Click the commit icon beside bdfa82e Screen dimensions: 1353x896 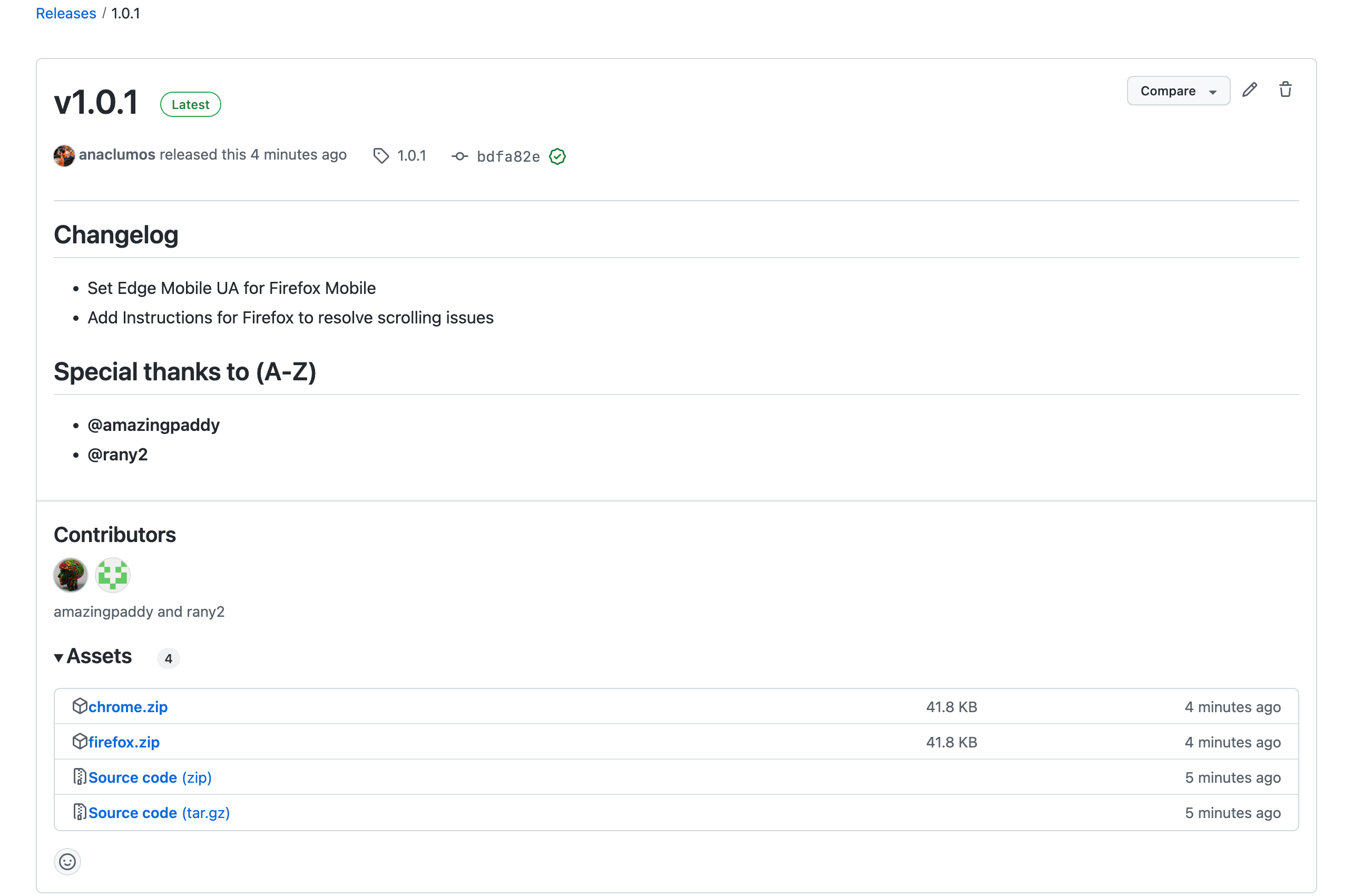pos(459,156)
